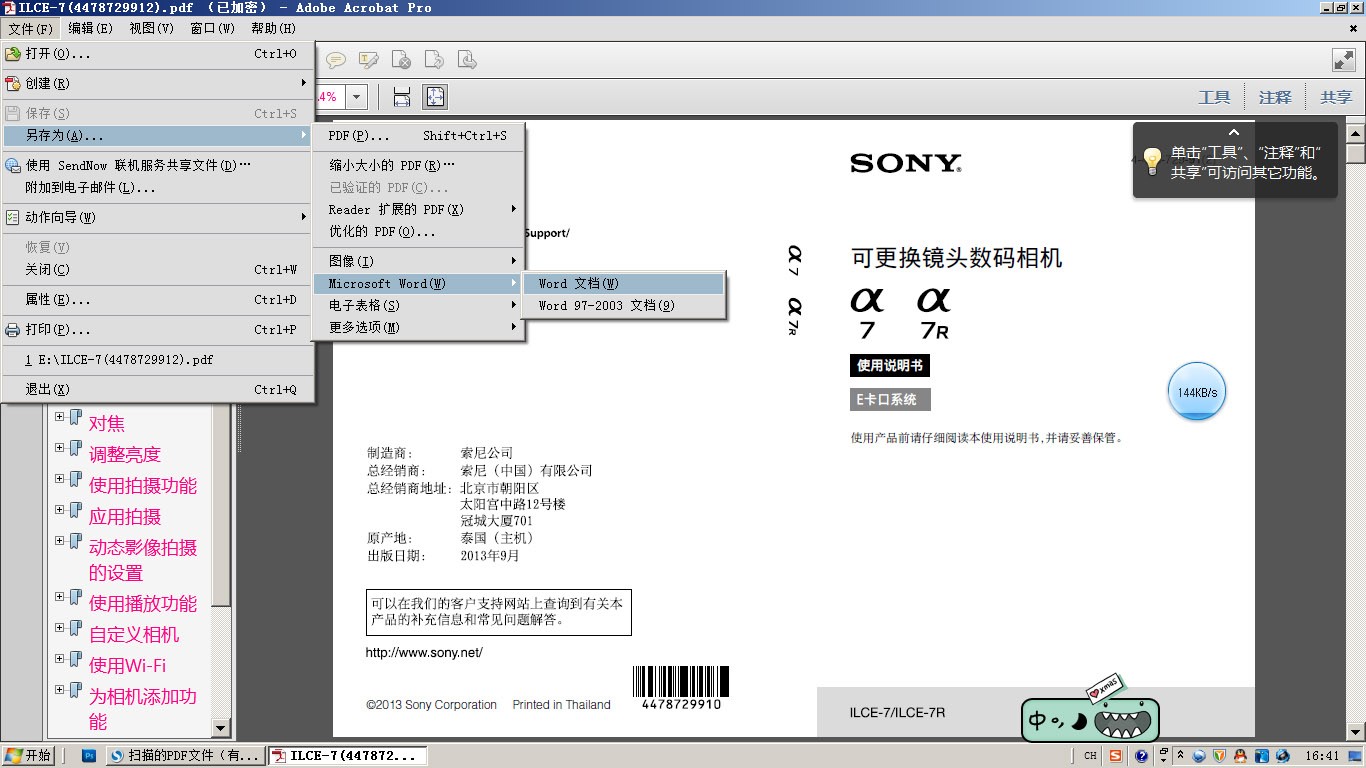
Task: Click bookmark icon beside 使用Wi-Fi
Action: pos(76,659)
